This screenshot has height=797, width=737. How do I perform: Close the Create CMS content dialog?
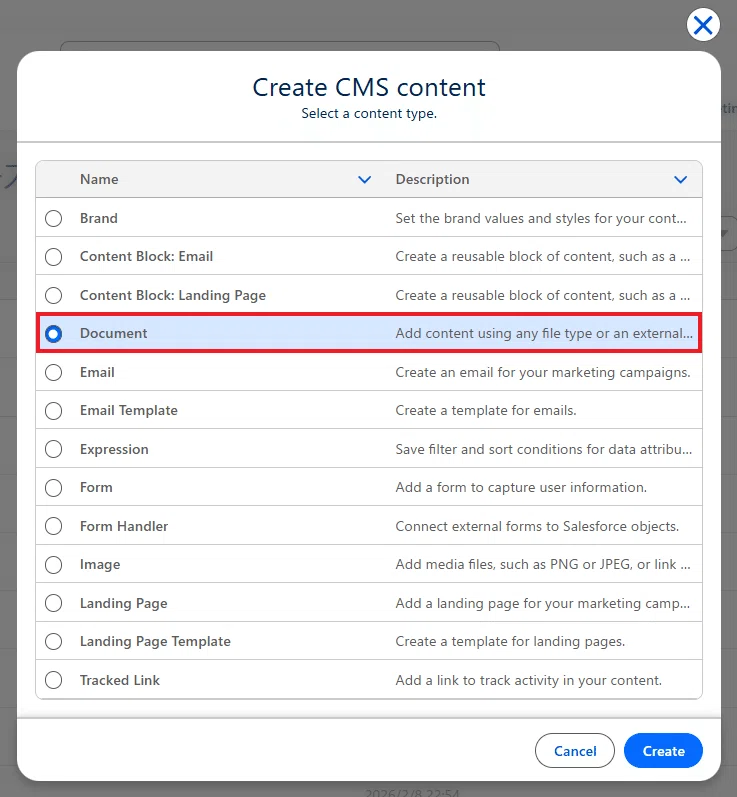point(703,24)
